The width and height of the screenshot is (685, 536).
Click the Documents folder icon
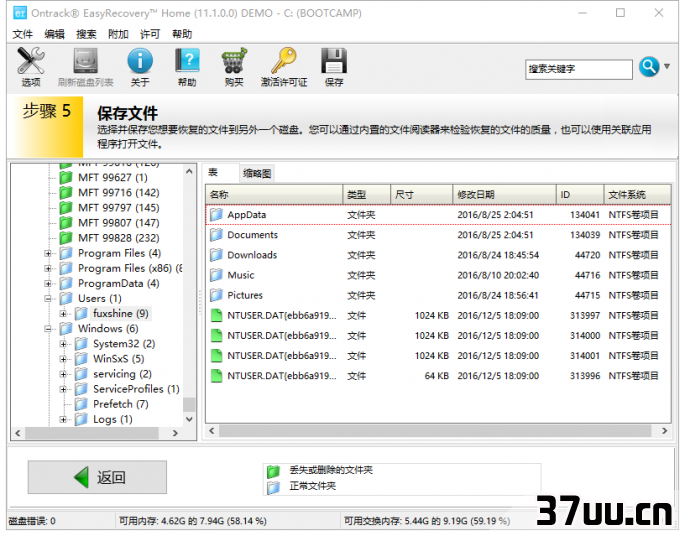pyautogui.click(x=216, y=235)
